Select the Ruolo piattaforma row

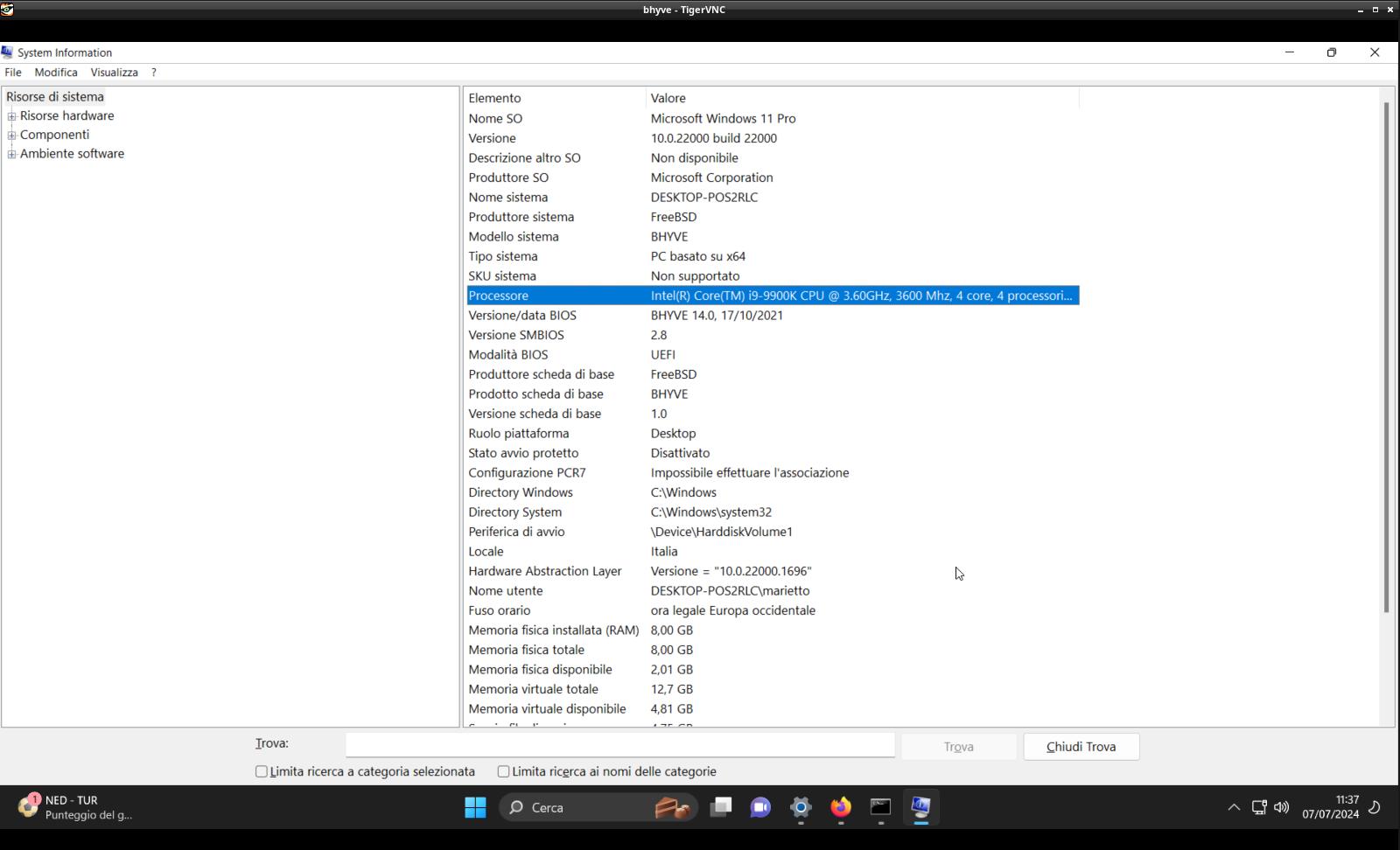pyautogui.click(x=773, y=434)
